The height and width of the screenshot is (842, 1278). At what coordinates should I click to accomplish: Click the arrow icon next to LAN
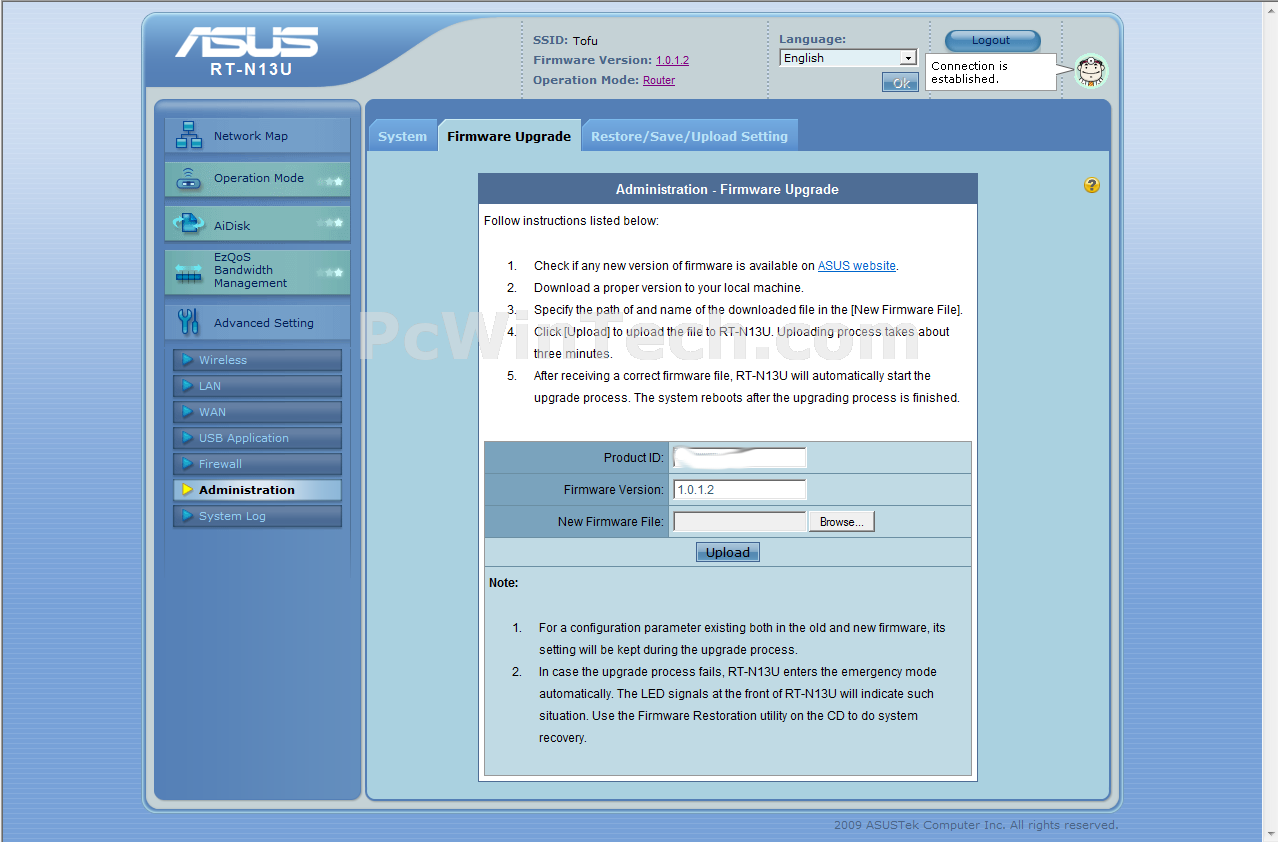187,386
